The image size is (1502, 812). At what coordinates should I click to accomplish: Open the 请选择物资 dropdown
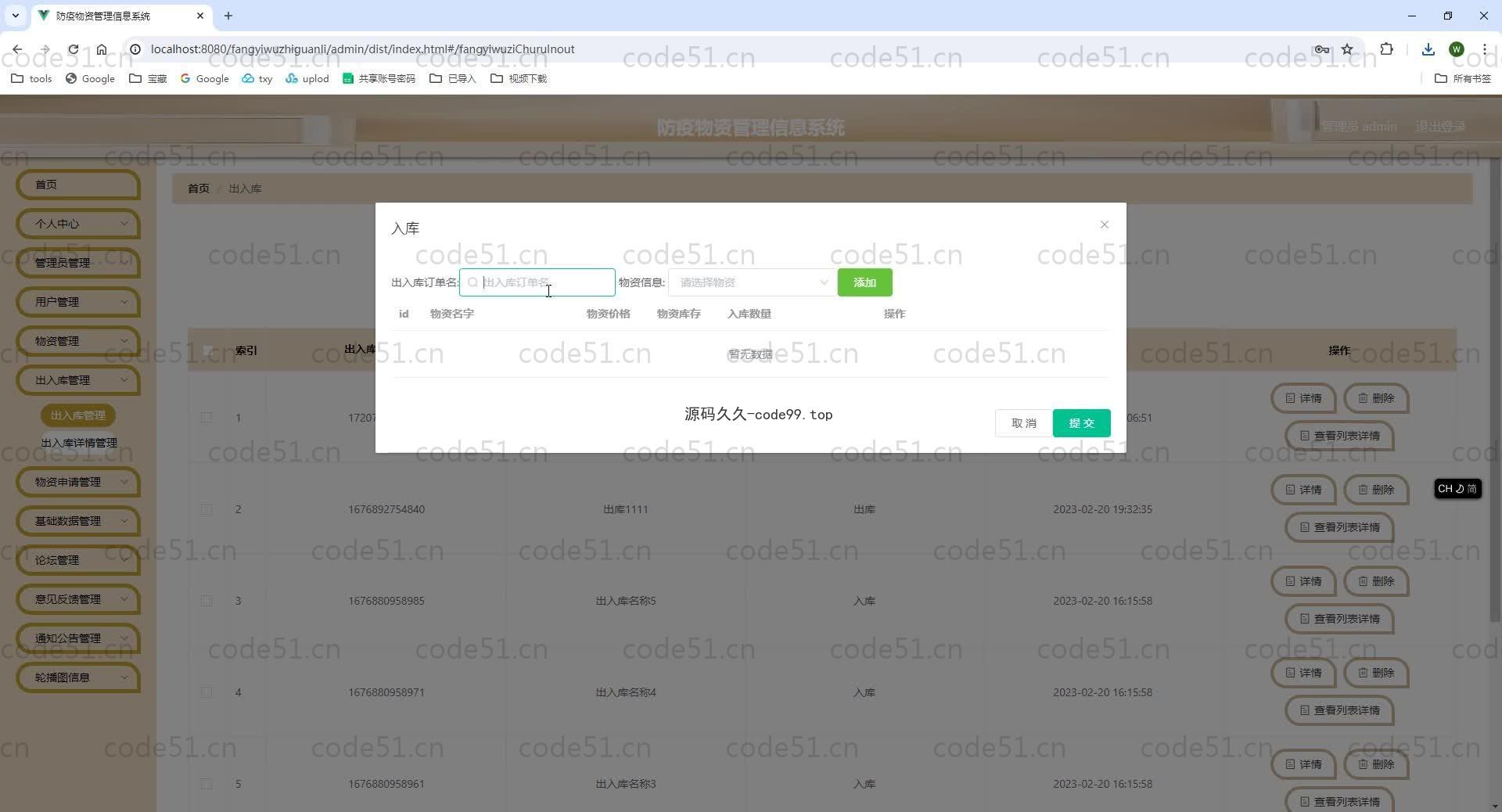pos(752,282)
